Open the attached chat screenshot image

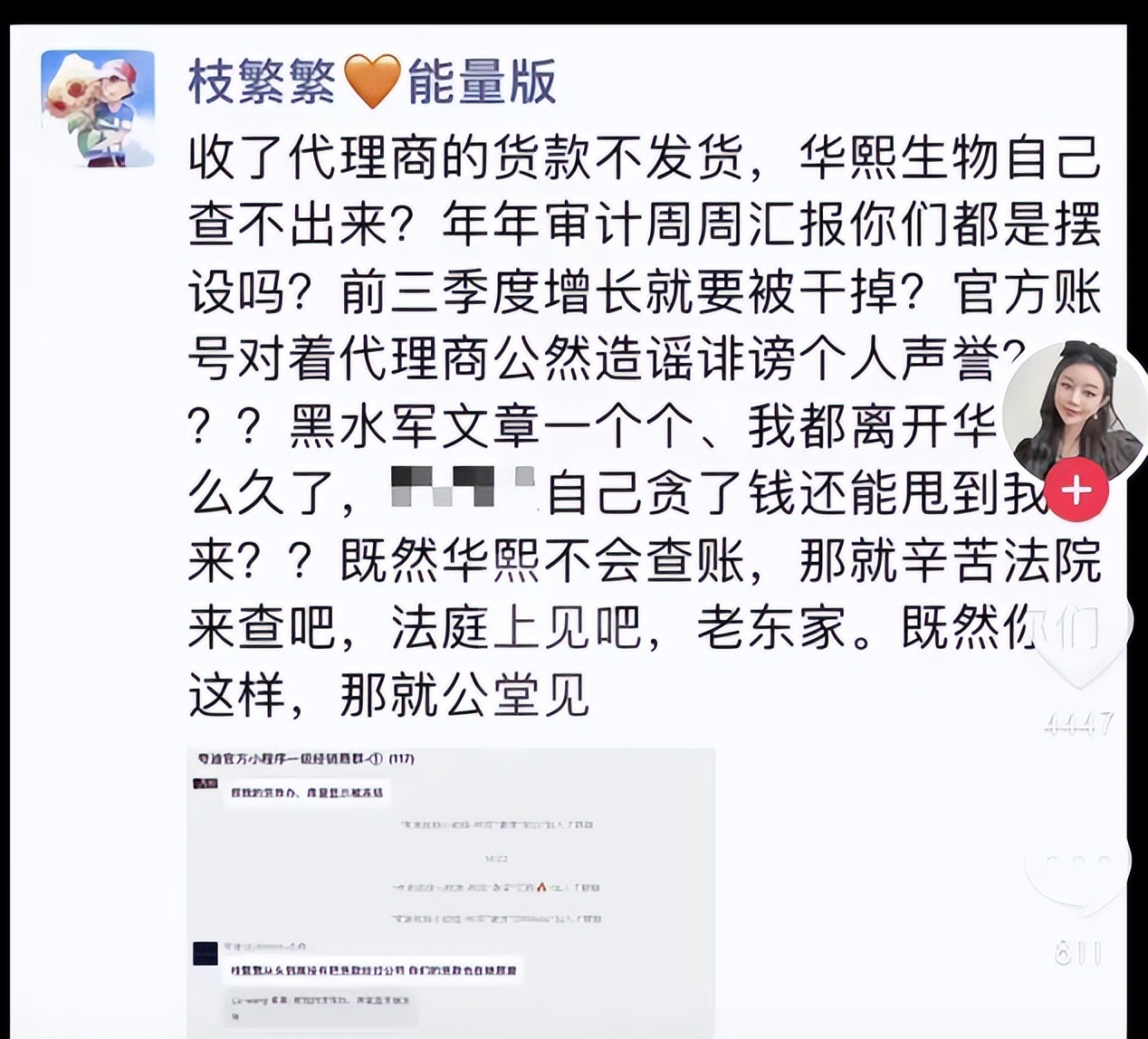pyautogui.click(x=451, y=892)
